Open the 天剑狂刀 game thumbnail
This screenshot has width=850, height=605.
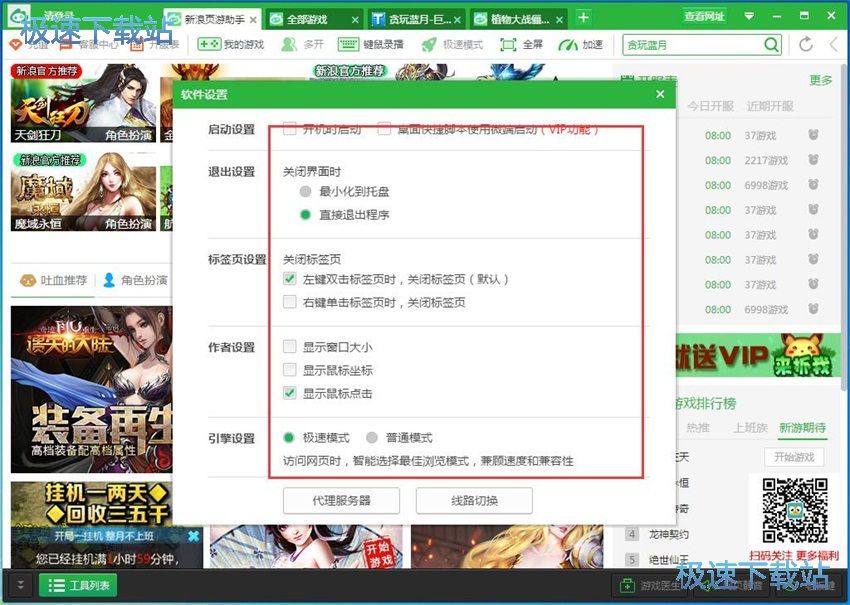(83, 104)
